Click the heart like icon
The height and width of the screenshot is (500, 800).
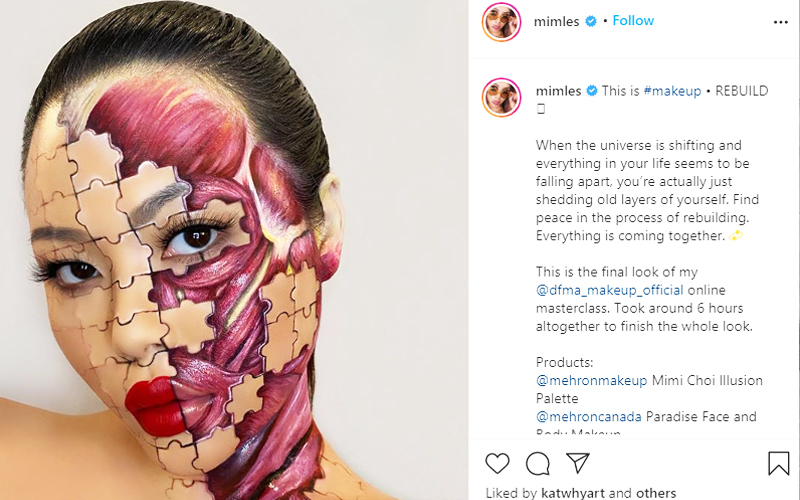[x=497, y=463]
